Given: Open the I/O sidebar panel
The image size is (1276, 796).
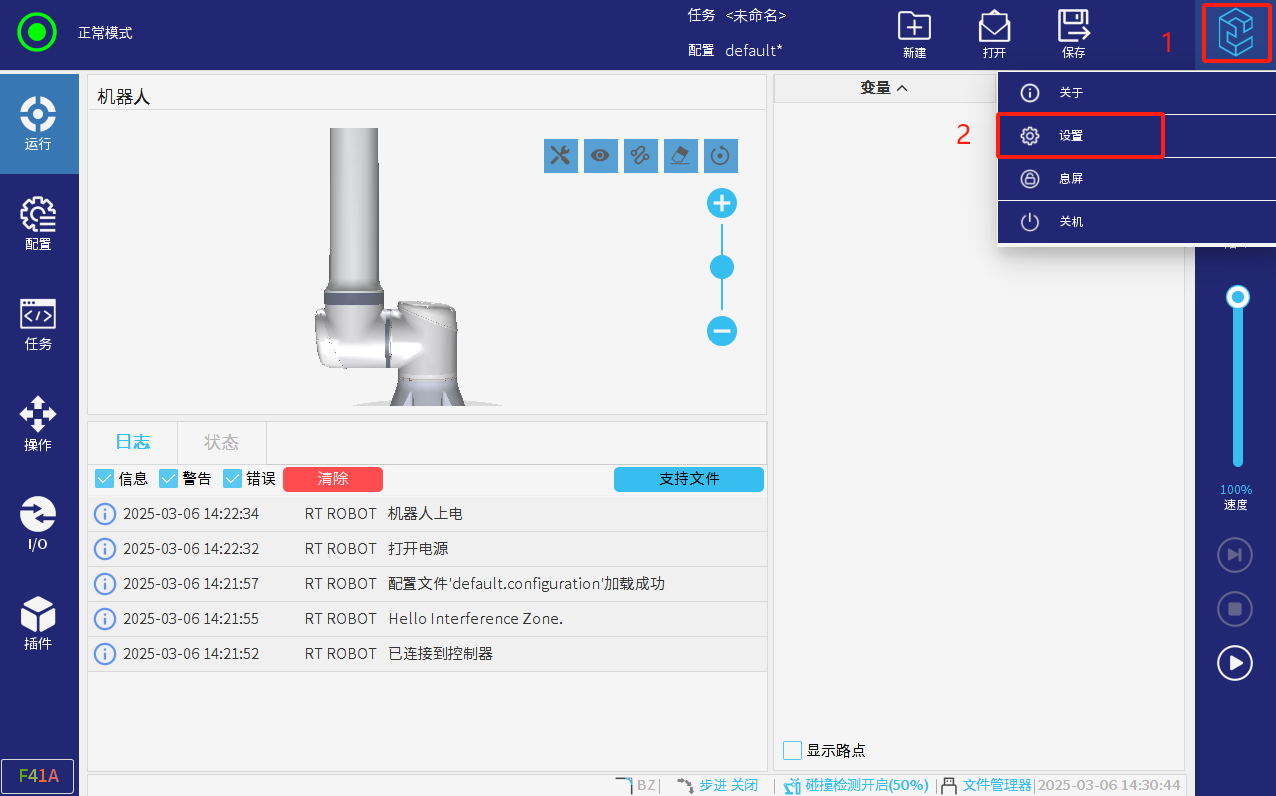Looking at the screenshot, I should point(38,523).
